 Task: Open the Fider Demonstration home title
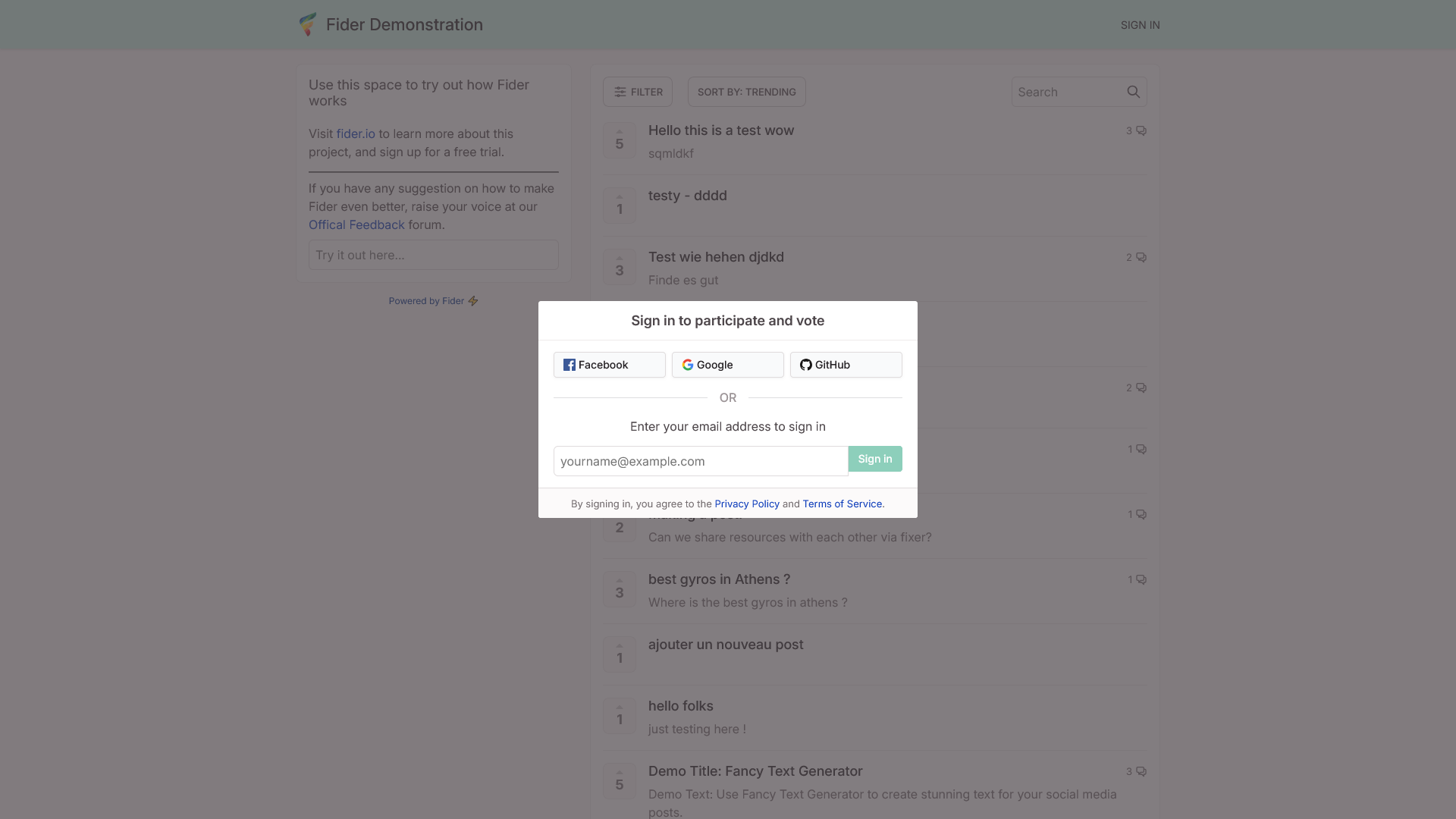[404, 24]
